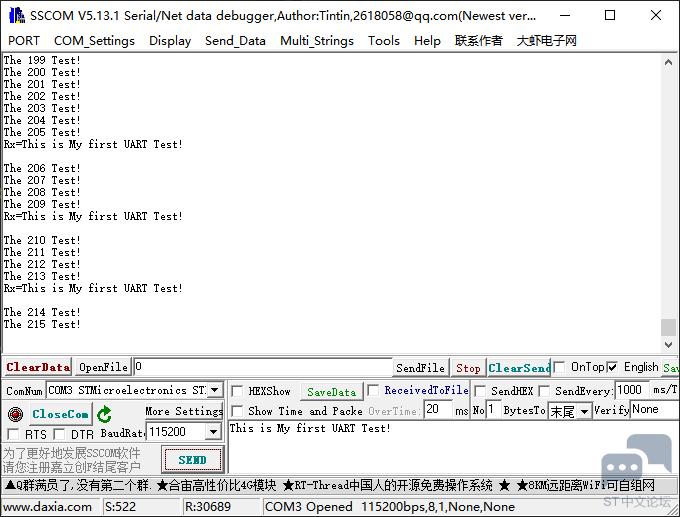Click the OverTime 20 ms field
Image resolution: width=680 pixels, height=517 pixels.
tap(438, 409)
